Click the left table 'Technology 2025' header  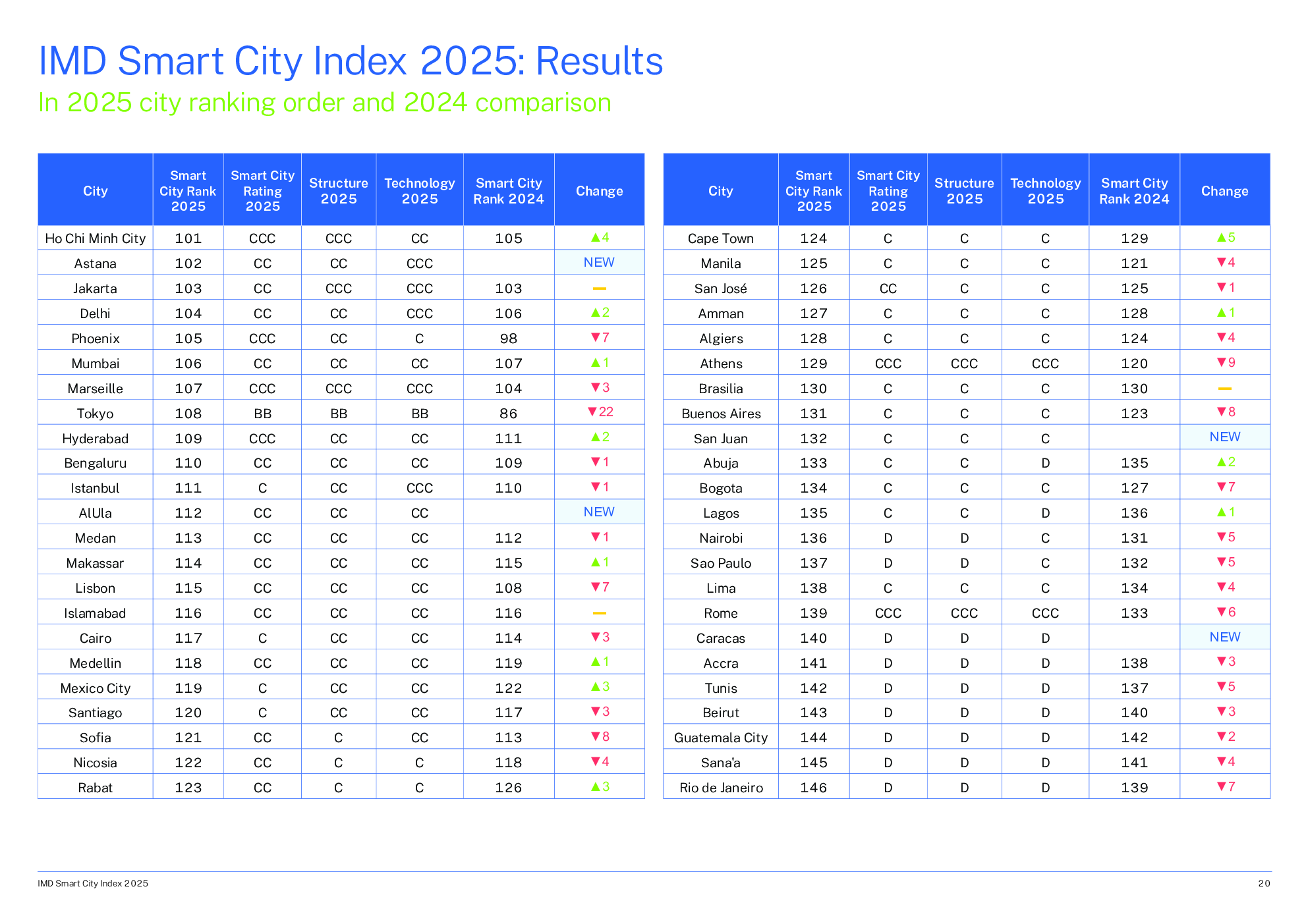[420, 190]
